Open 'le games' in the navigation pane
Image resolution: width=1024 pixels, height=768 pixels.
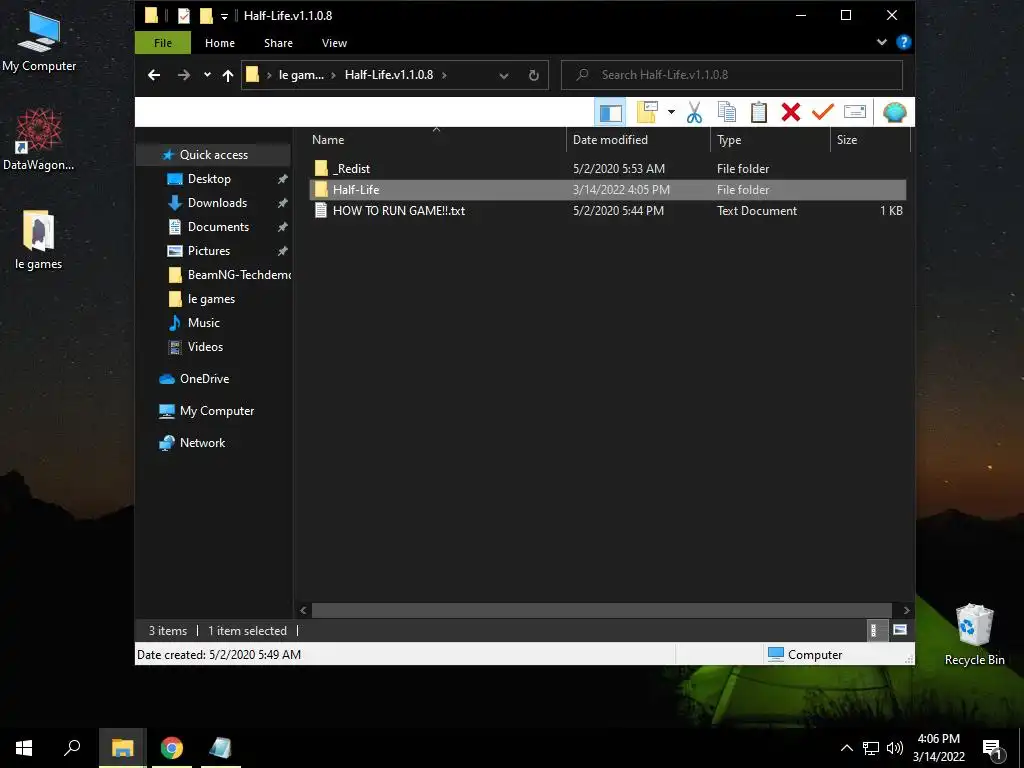pyautogui.click(x=211, y=299)
